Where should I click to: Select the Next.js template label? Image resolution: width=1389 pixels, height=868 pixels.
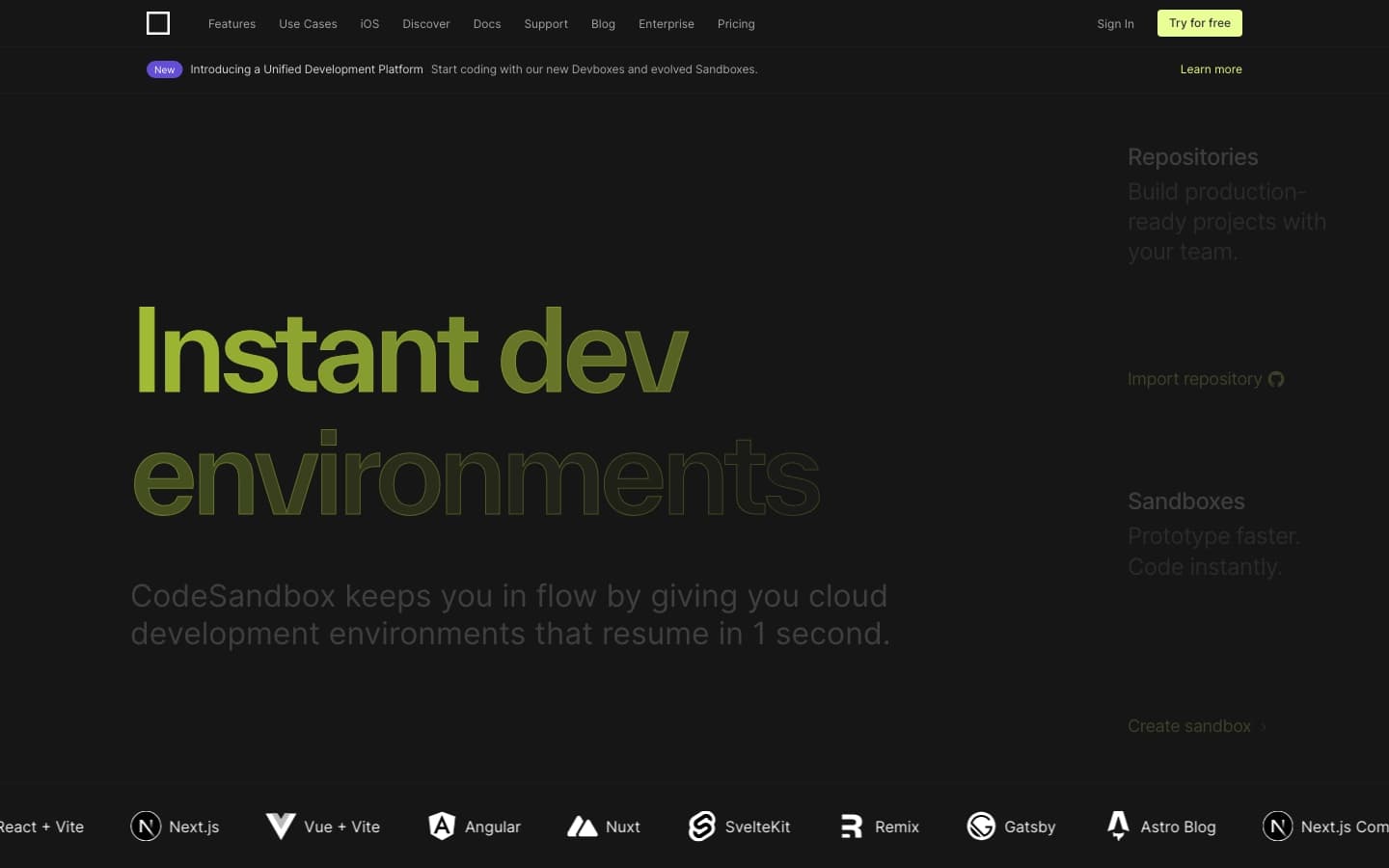pyautogui.click(x=194, y=827)
